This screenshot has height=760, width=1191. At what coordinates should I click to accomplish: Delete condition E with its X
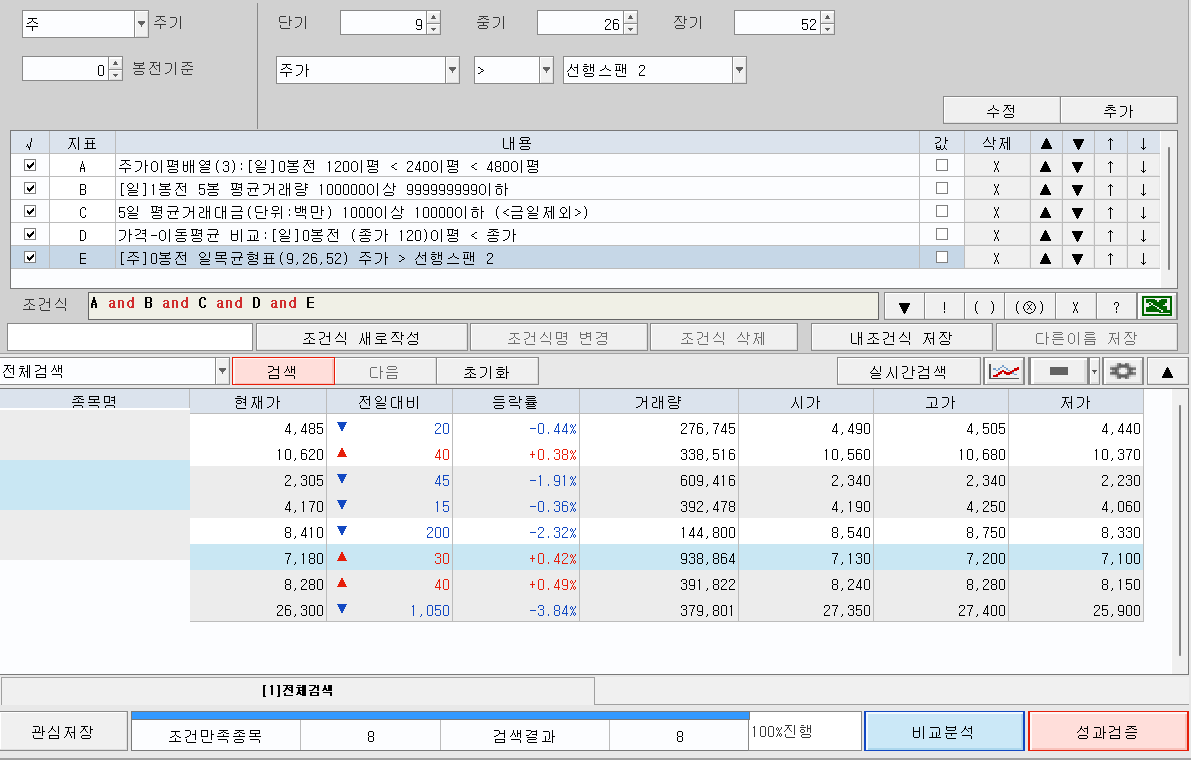(997, 258)
